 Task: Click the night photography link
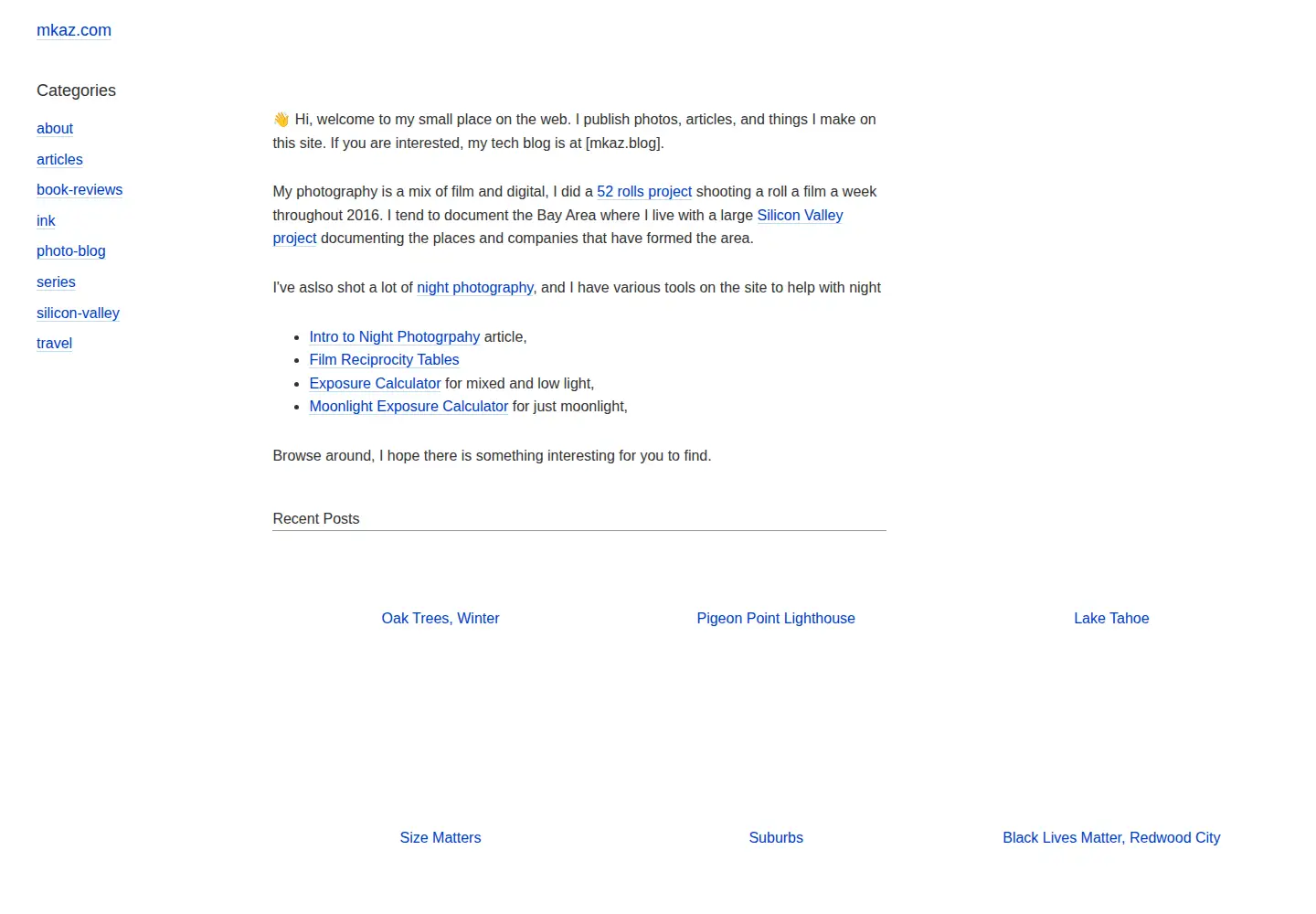[475, 288]
